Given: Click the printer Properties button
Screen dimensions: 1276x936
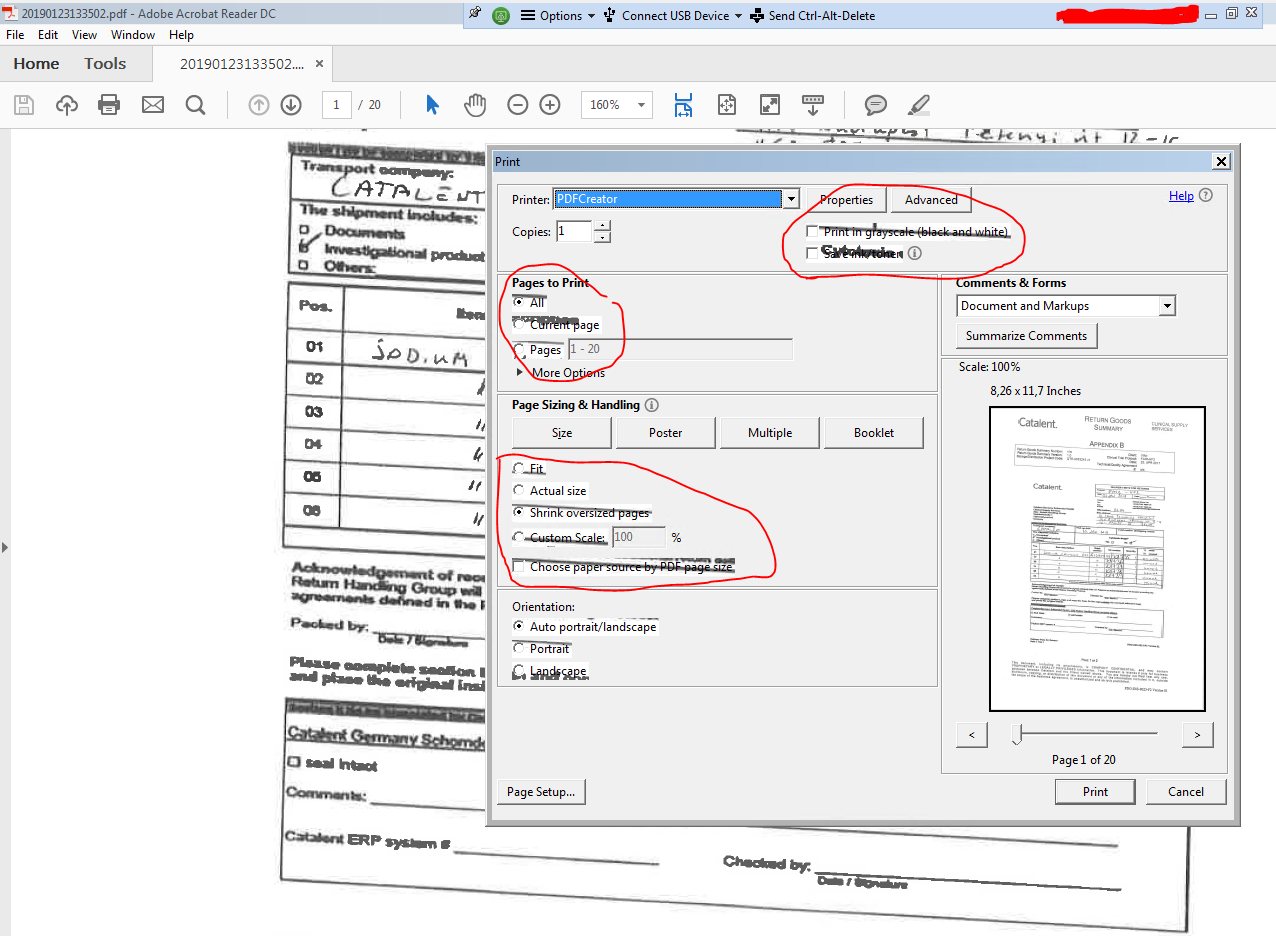Looking at the screenshot, I should (847, 200).
